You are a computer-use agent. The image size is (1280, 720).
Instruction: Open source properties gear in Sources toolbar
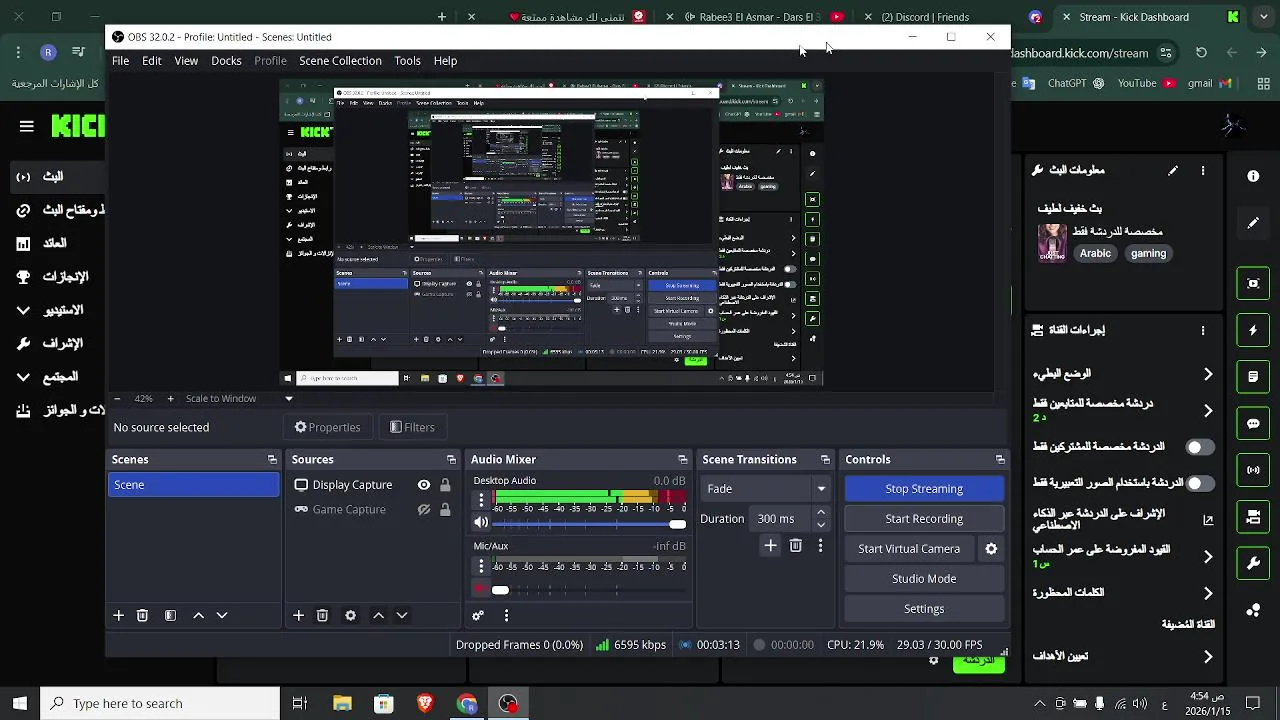pos(350,615)
